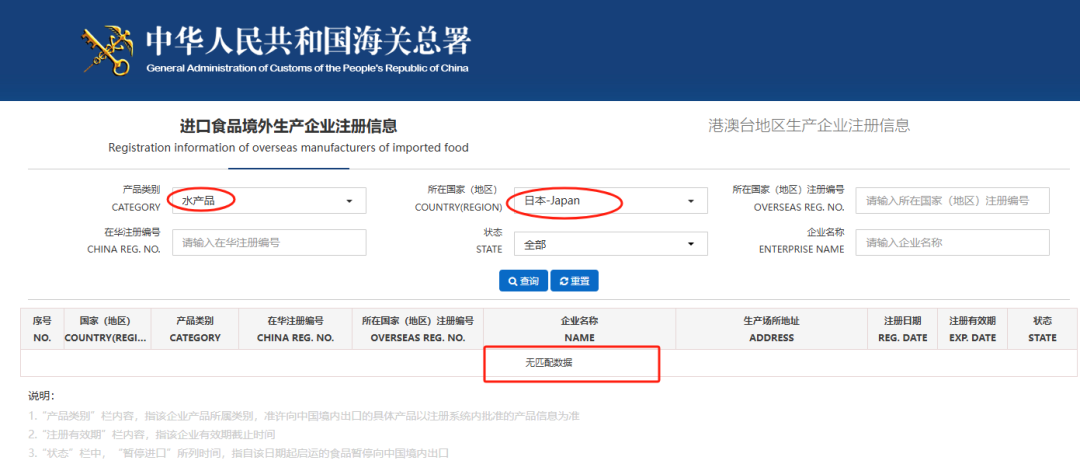Click the 无匹配数据 empty result row
The image size is (1080, 471).
(x=549, y=362)
